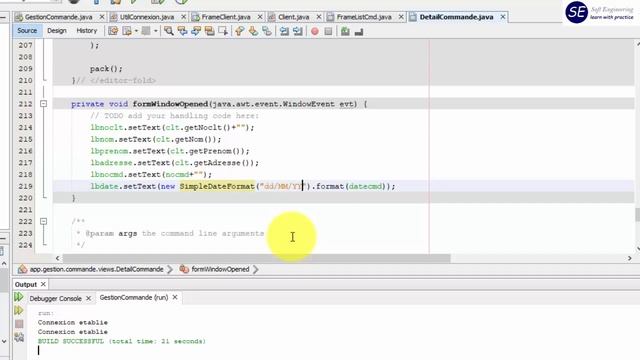
Task: Open the Back history dropdown arrow
Action: click(x=136, y=31)
